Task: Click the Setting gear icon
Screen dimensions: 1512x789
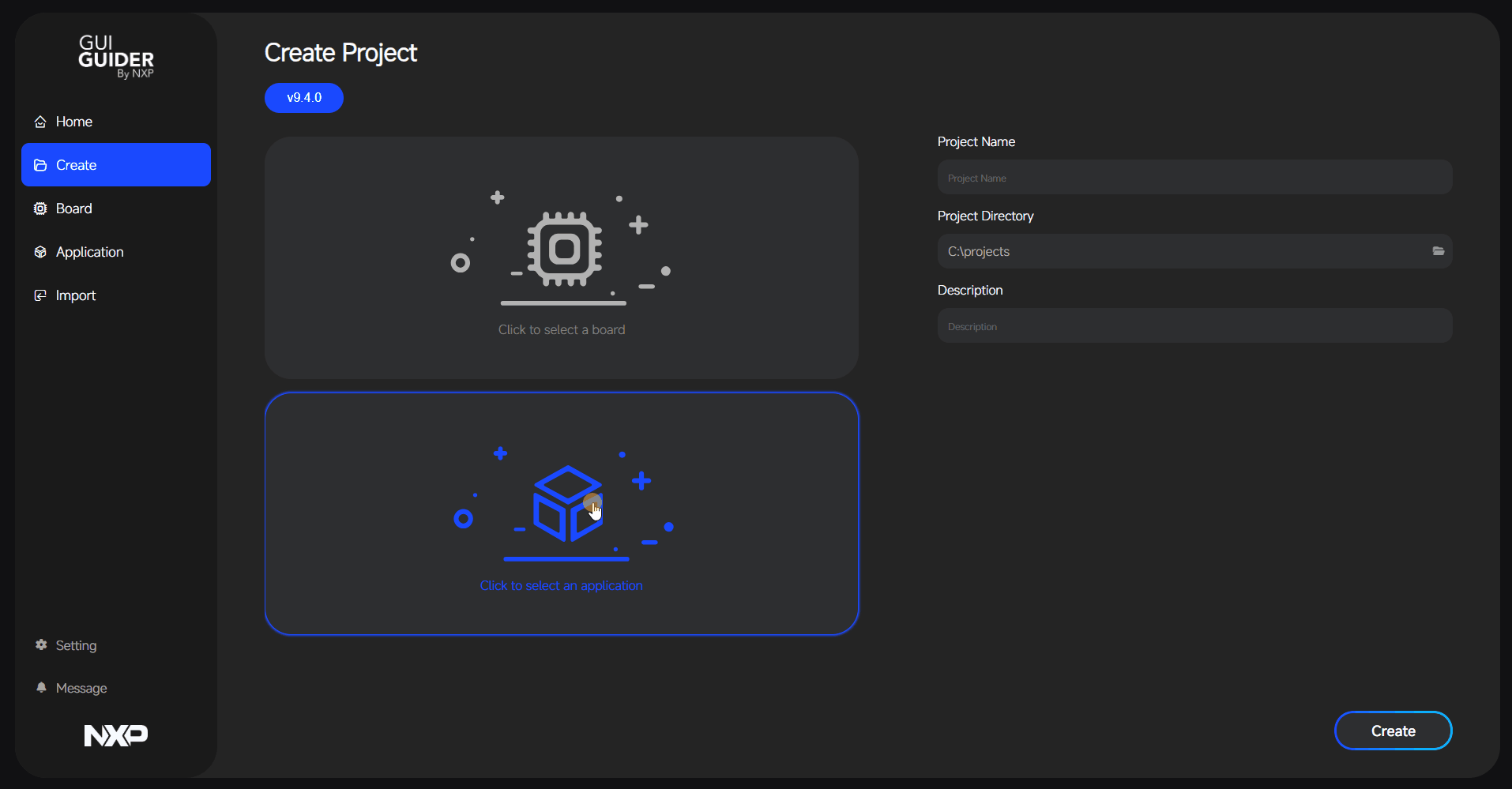Action: (41, 644)
